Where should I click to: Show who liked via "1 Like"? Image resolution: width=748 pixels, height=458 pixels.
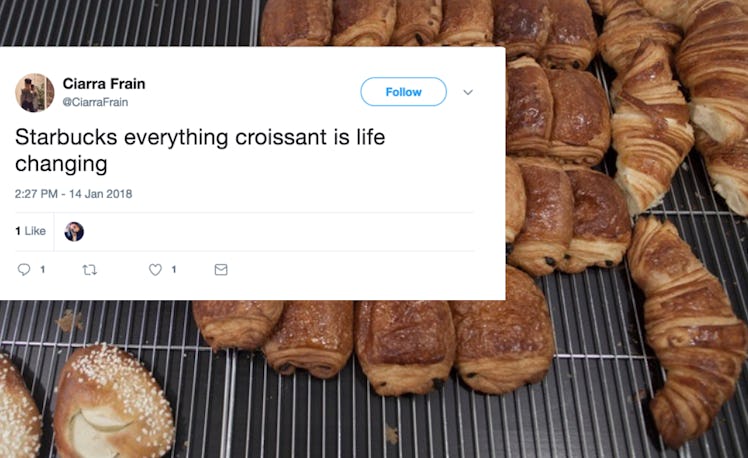tap(30, 231)
